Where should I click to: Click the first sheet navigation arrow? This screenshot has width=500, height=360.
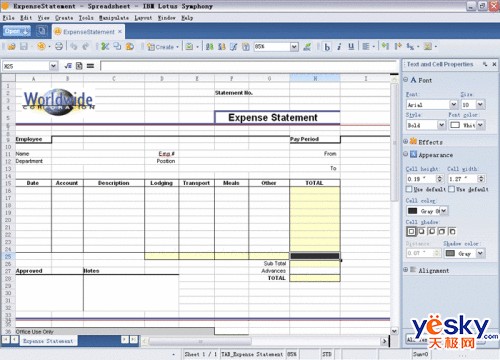tap(6, 339)
